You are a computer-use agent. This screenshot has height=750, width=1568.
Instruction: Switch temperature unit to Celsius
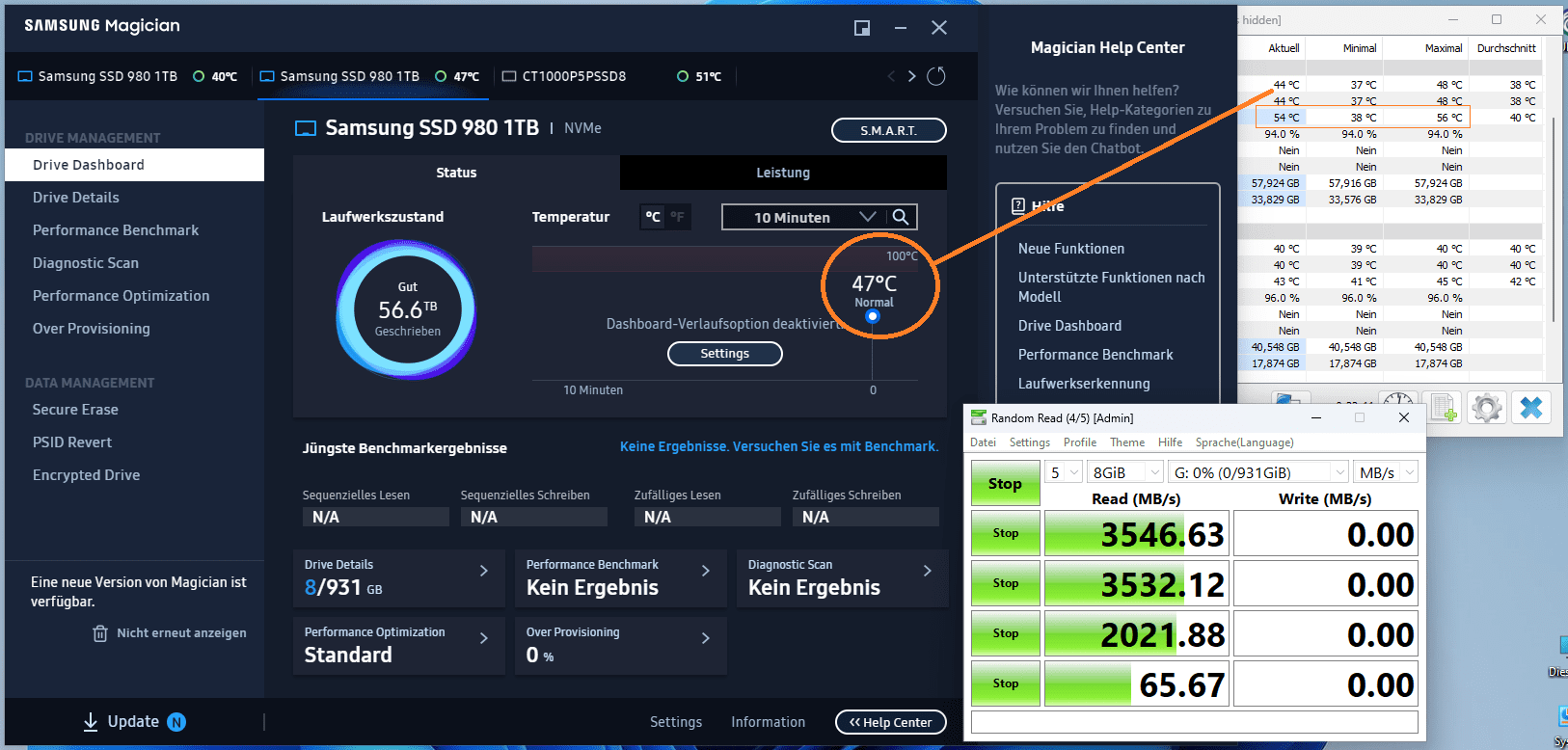[x=653, y=217]
